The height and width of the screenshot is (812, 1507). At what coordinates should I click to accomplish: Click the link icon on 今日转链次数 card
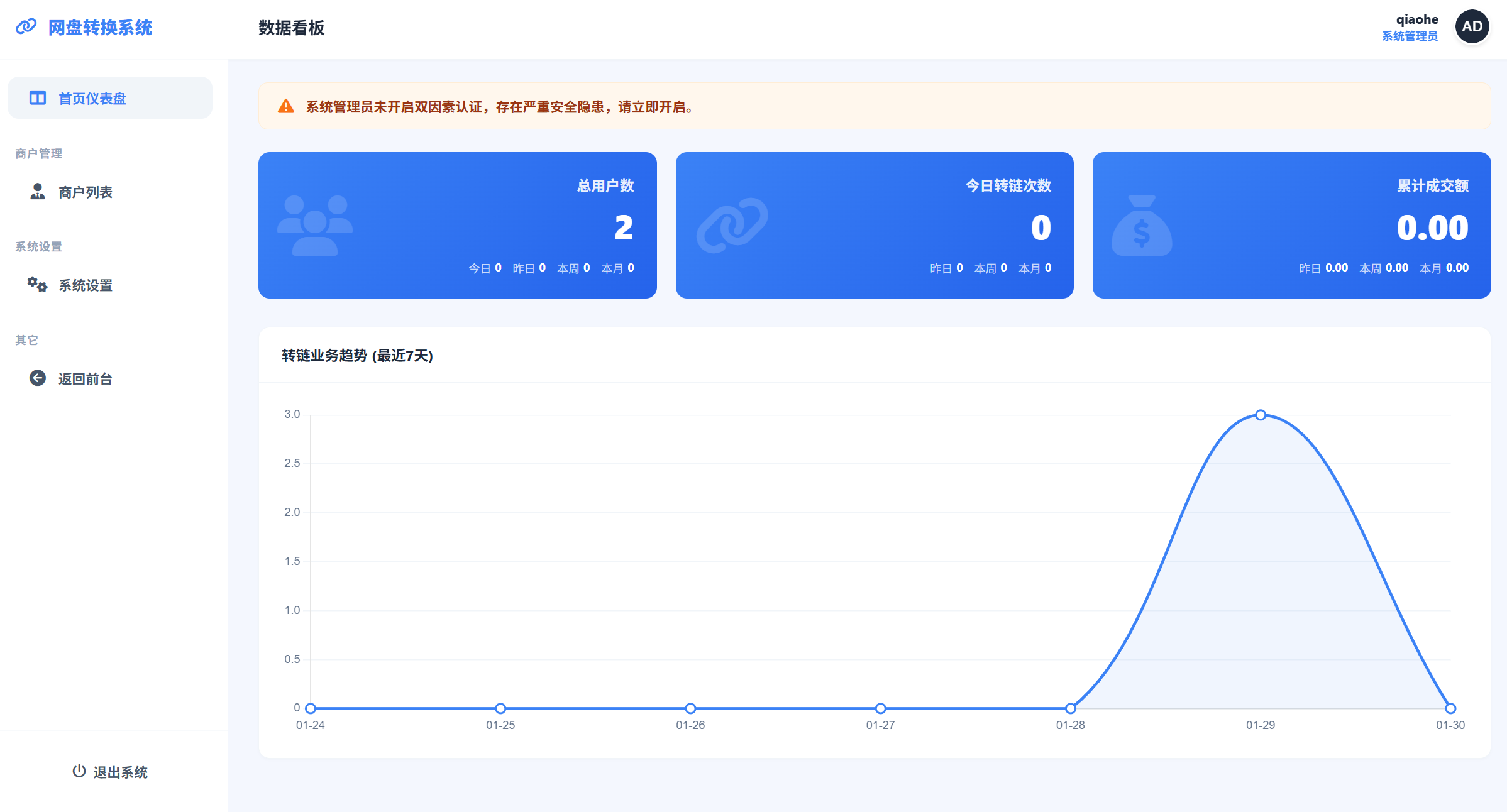pyautogui.click(x=732, y=225)
